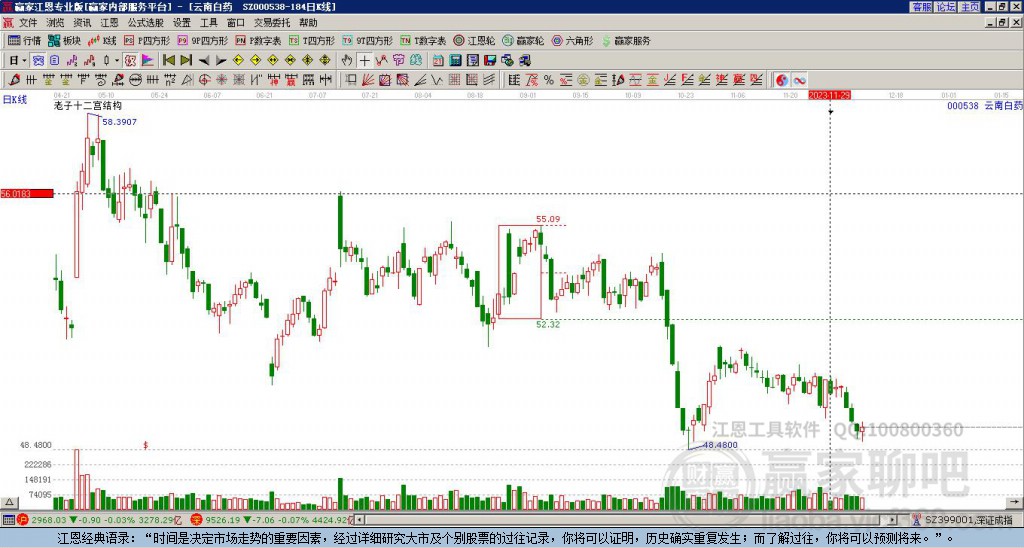Click the yellow diamond right-arrow icon
The image size is (1024, 548).
[255, 60]
